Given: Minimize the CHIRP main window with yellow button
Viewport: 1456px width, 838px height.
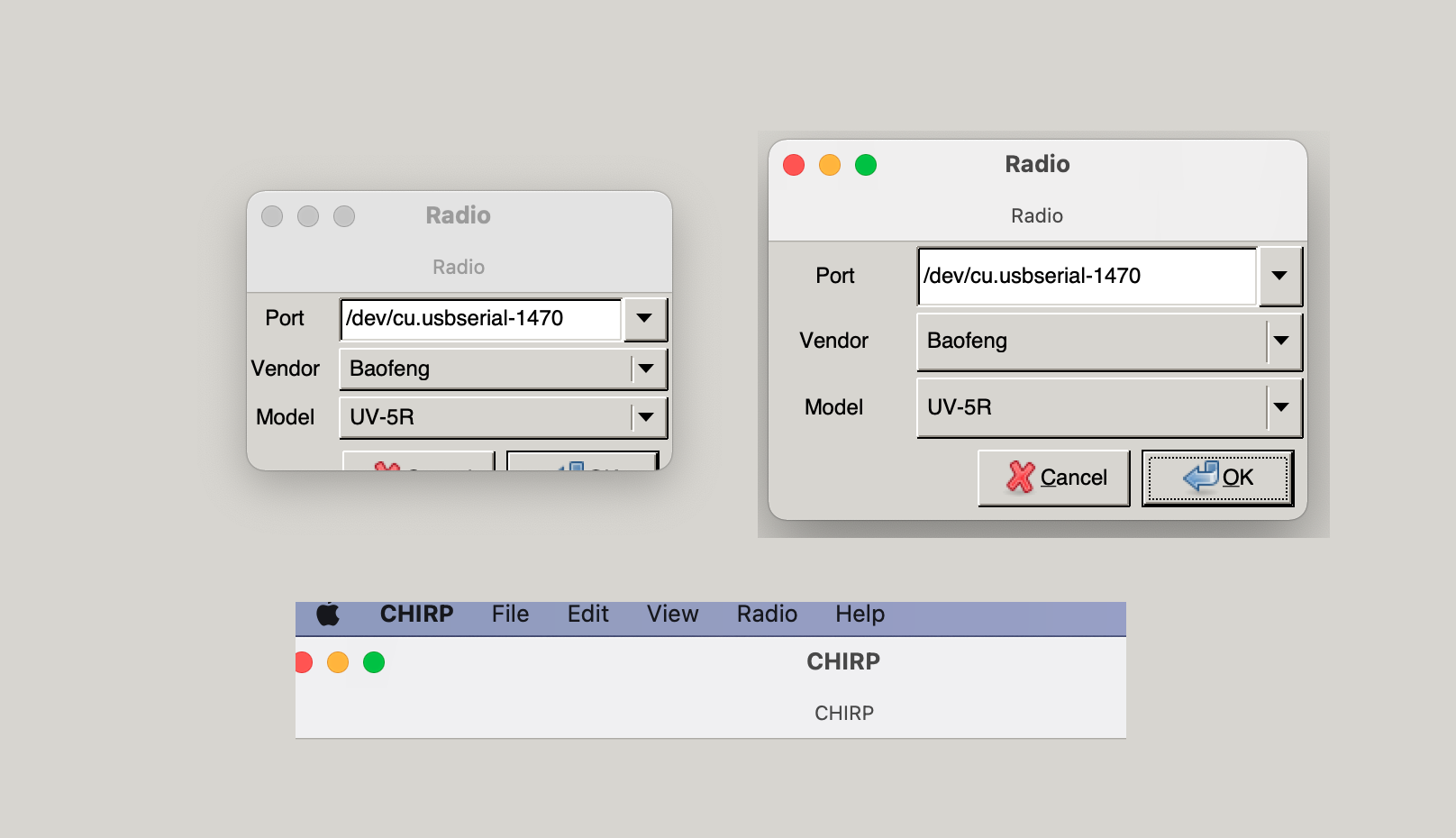Looking at the screenshot, I should (338, 662).
